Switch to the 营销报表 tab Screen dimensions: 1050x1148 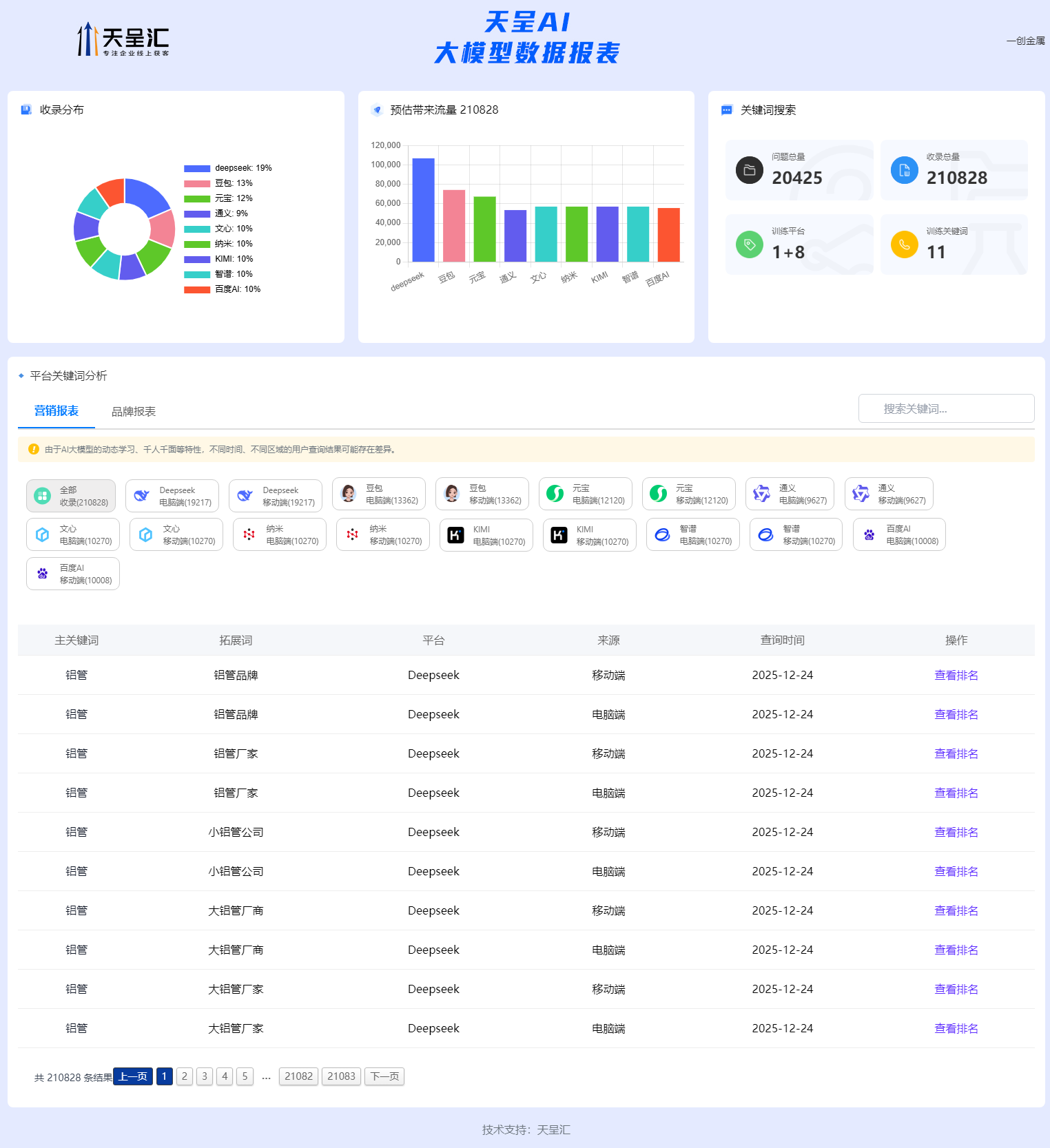click(56, 411)
